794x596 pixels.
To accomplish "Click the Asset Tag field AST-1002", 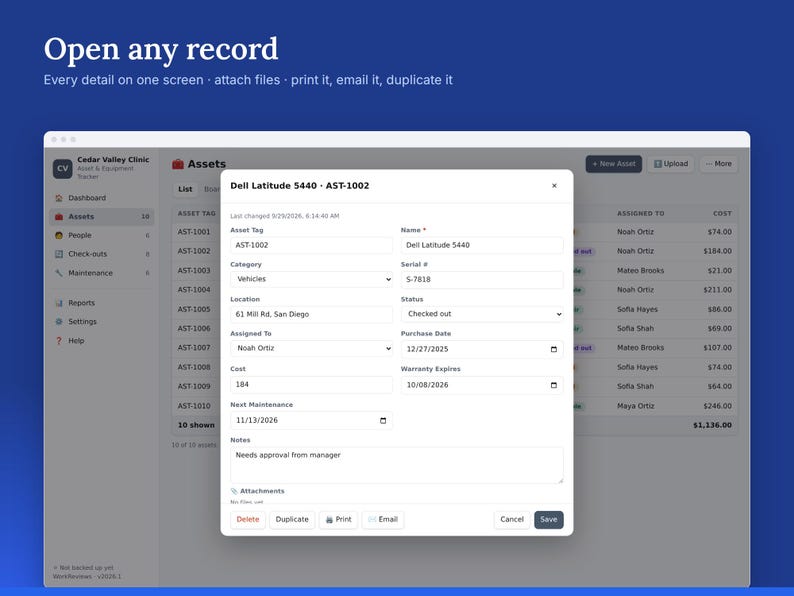I will (311, 245).
